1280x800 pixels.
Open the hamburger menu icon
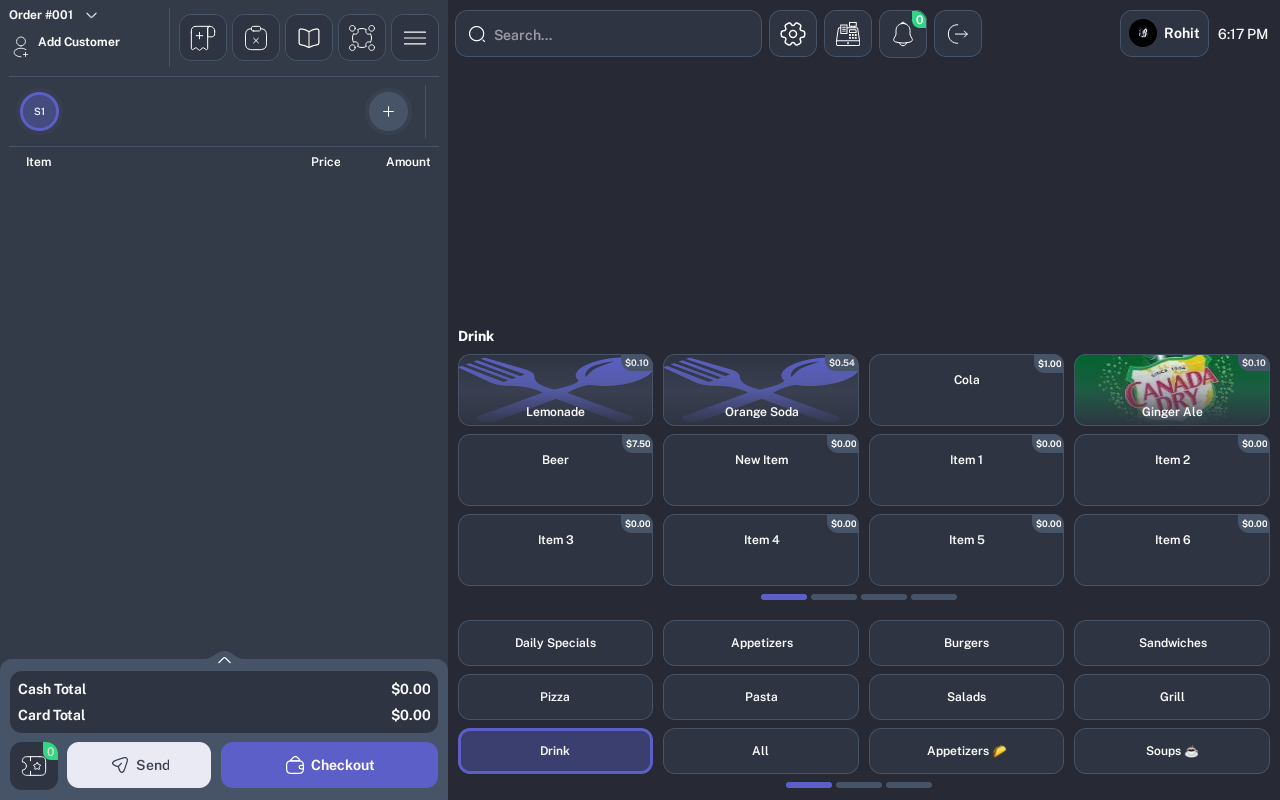415,38
